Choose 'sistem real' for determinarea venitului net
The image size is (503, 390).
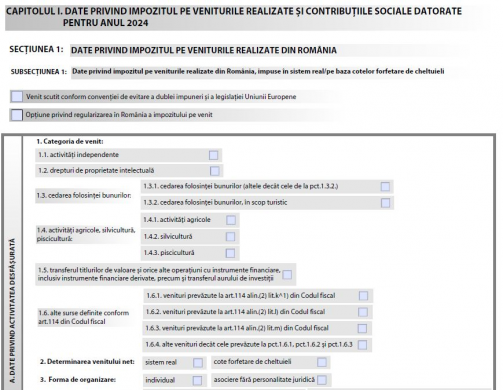click(x=198, y=363)
